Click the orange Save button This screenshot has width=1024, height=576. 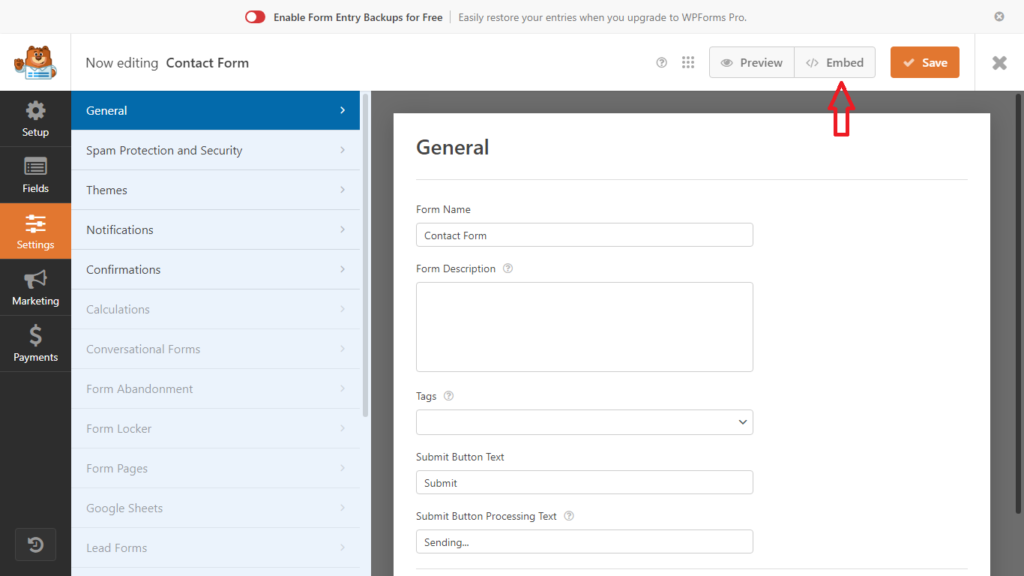point(924,63)
